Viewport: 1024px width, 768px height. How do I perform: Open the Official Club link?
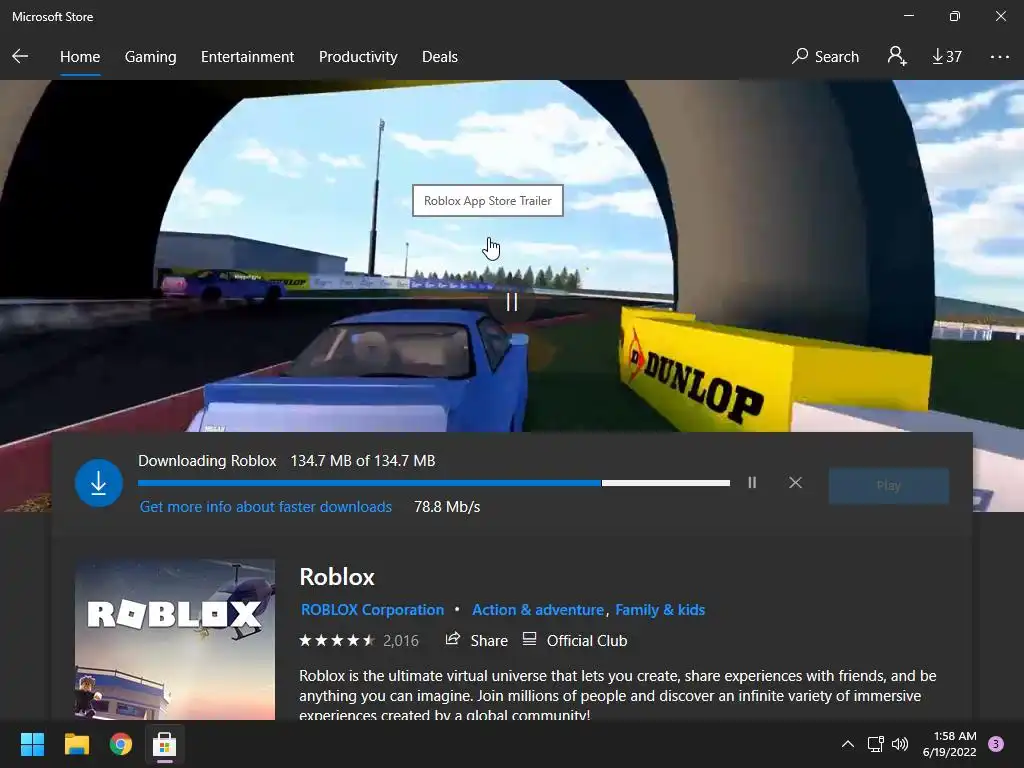575,641
